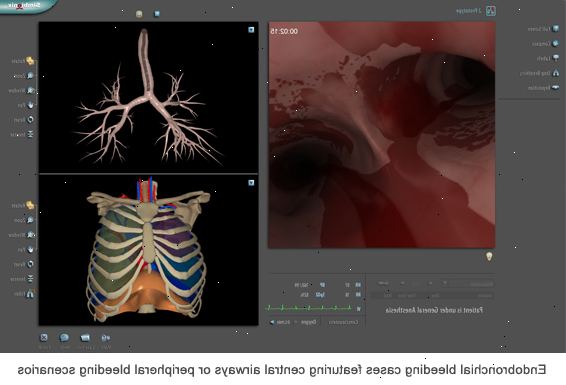This screenshot has width=566, height=385.
Task: Open the rib cage view dropdown arrow
Action: pos(251,183)
